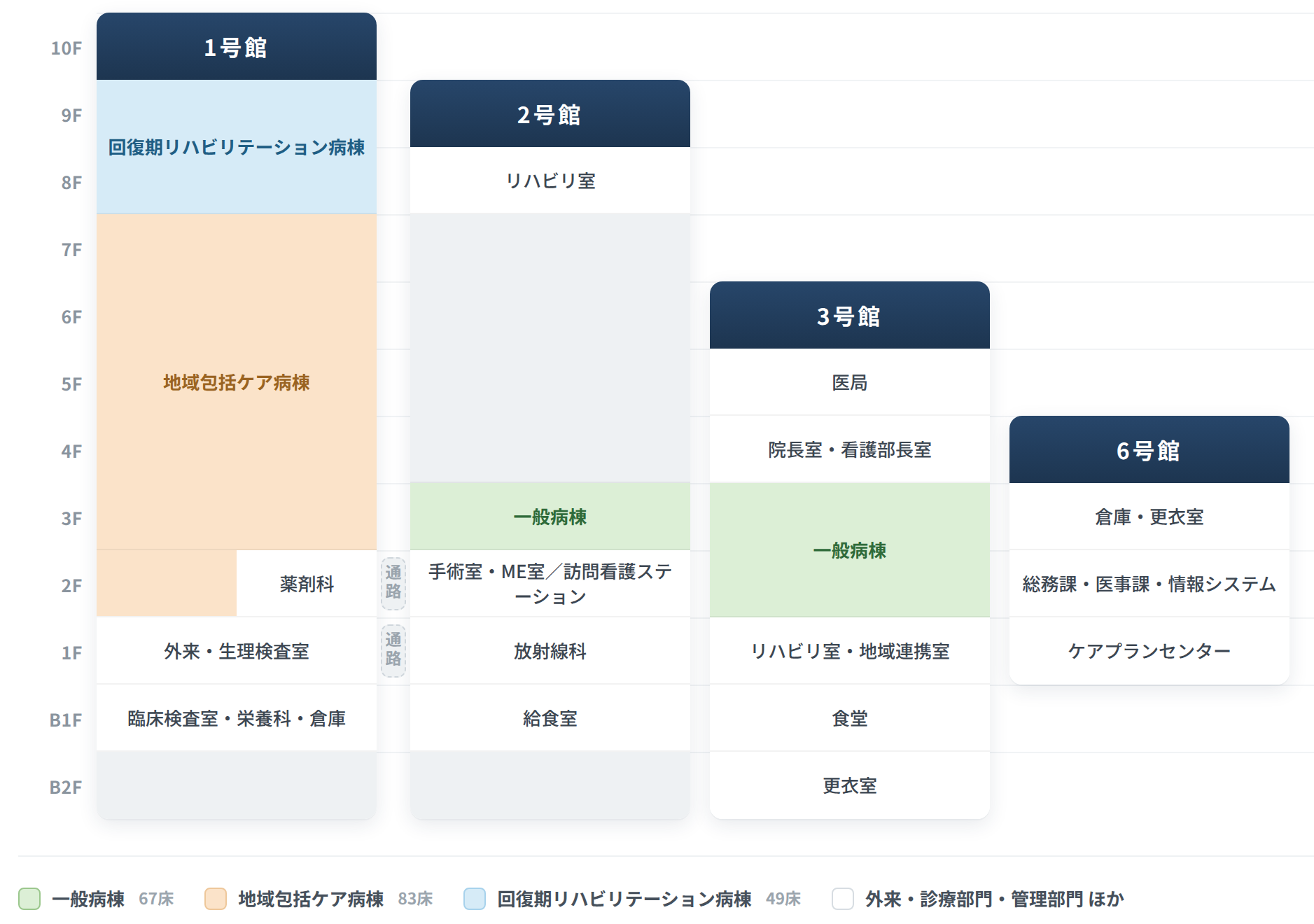Click the 1F floor label
Screen dimensions: 1314x924
click(x=71, y=652)
